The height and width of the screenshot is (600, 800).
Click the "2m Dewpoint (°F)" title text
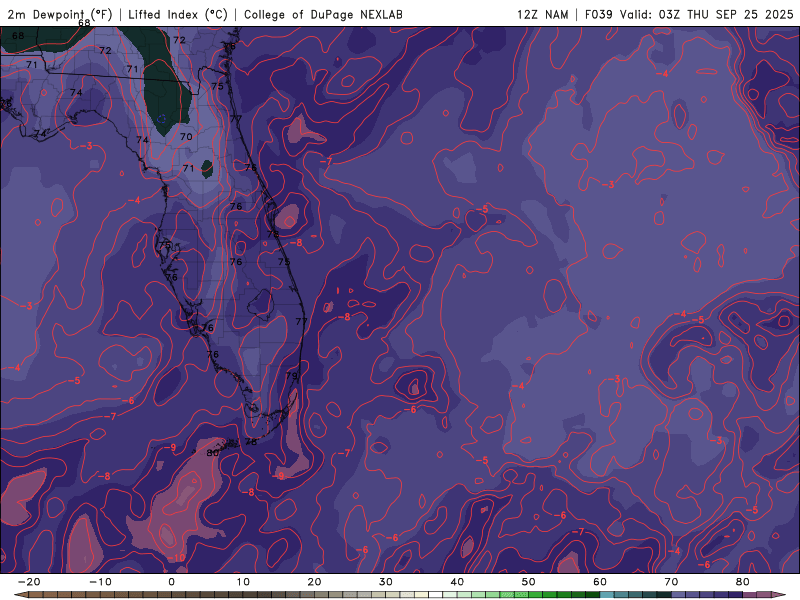pyautogui.click(x=60, y=14)
